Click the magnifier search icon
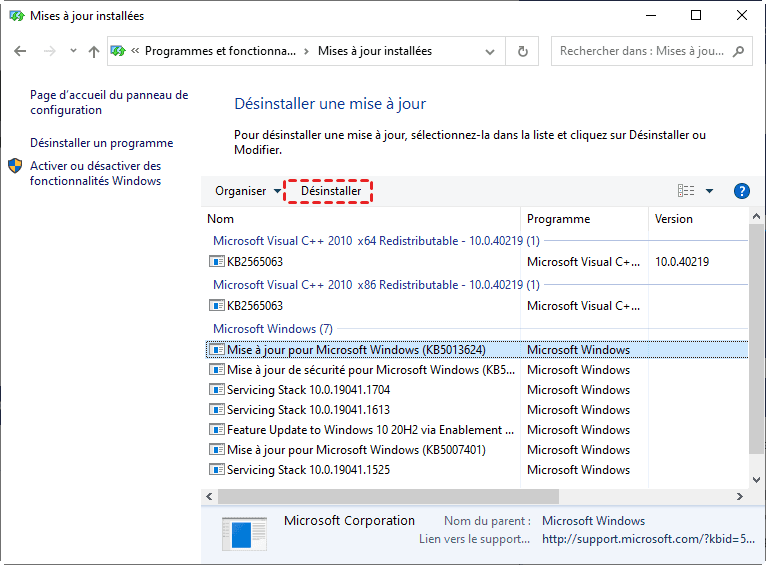The height and width of the screenshot is (565, 766). click(x=739, y=51)
